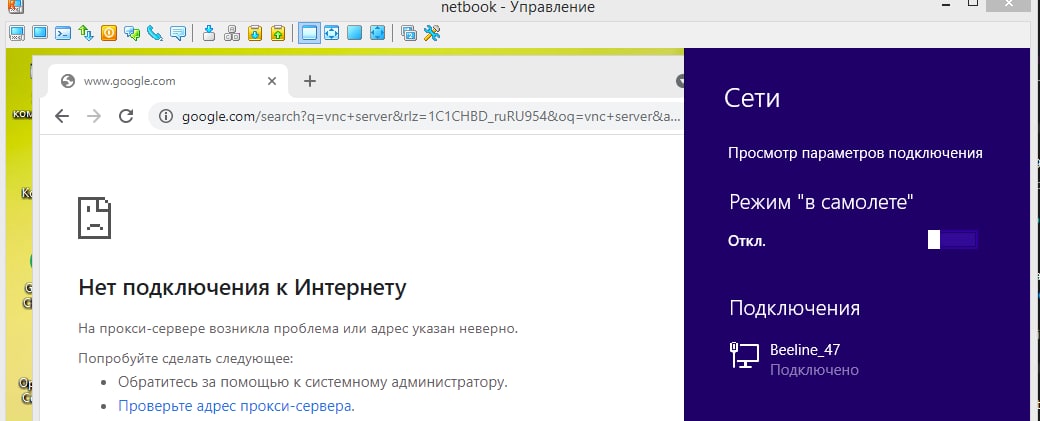Open the remote terminal icon
The height and width of the screenshot is (421, 1040).
click(x=63, y=32)
